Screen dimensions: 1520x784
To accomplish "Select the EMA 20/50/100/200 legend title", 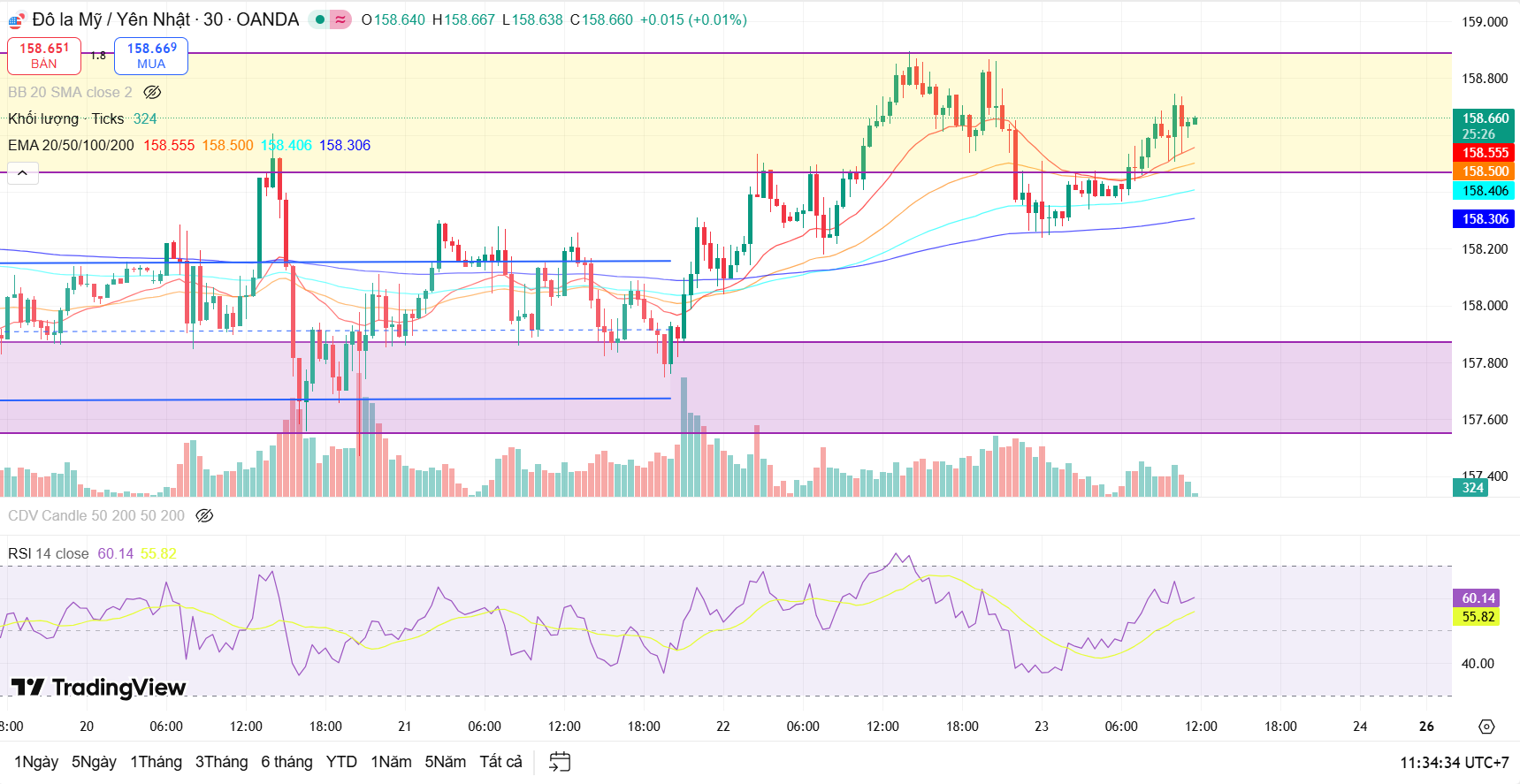I will pos(71,145).
